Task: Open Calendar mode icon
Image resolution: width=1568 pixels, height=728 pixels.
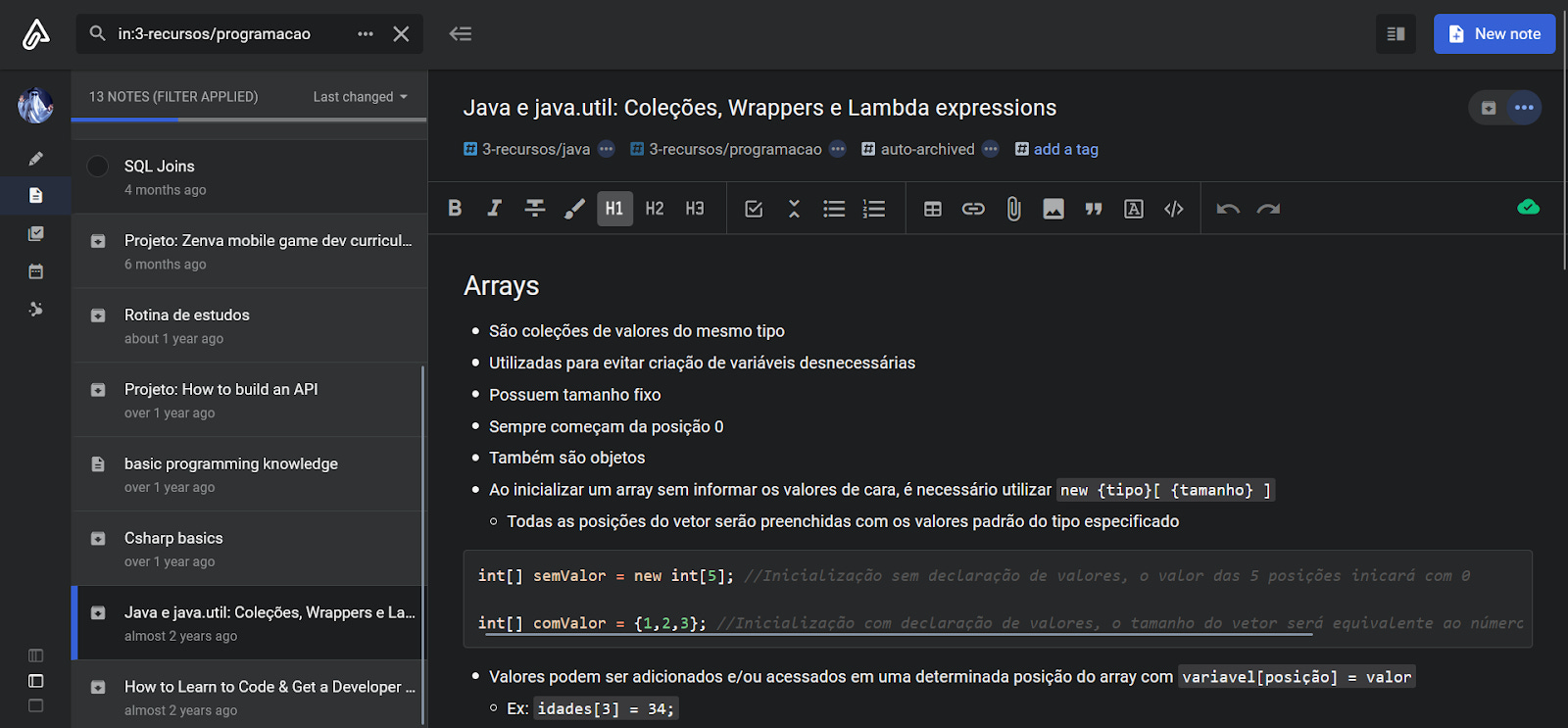Action: 36,271
